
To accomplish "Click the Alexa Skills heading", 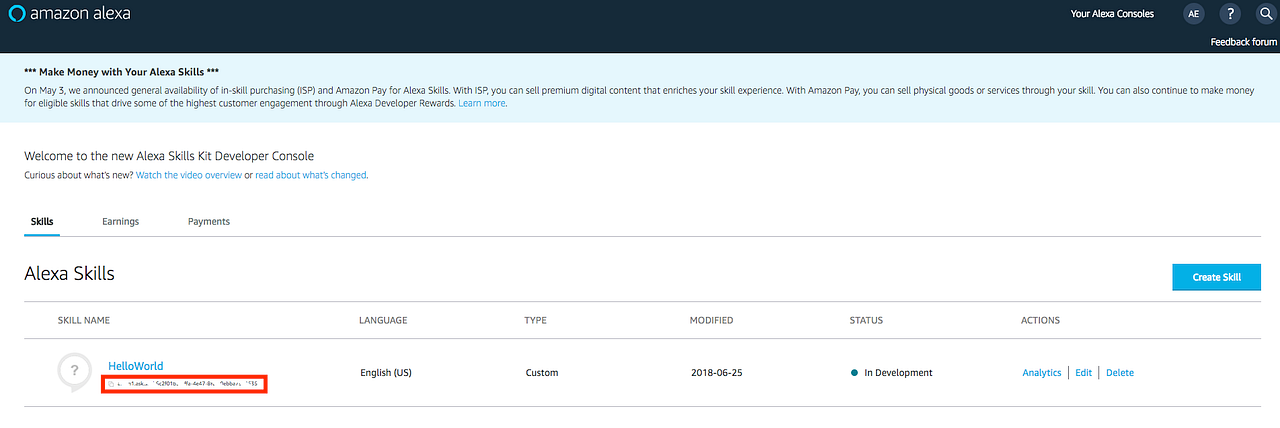I will tap(69, 274).
